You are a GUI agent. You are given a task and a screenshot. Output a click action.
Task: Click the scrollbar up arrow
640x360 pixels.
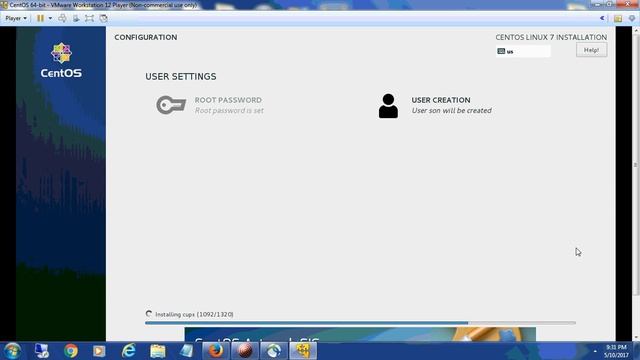[x=636, y=30]
